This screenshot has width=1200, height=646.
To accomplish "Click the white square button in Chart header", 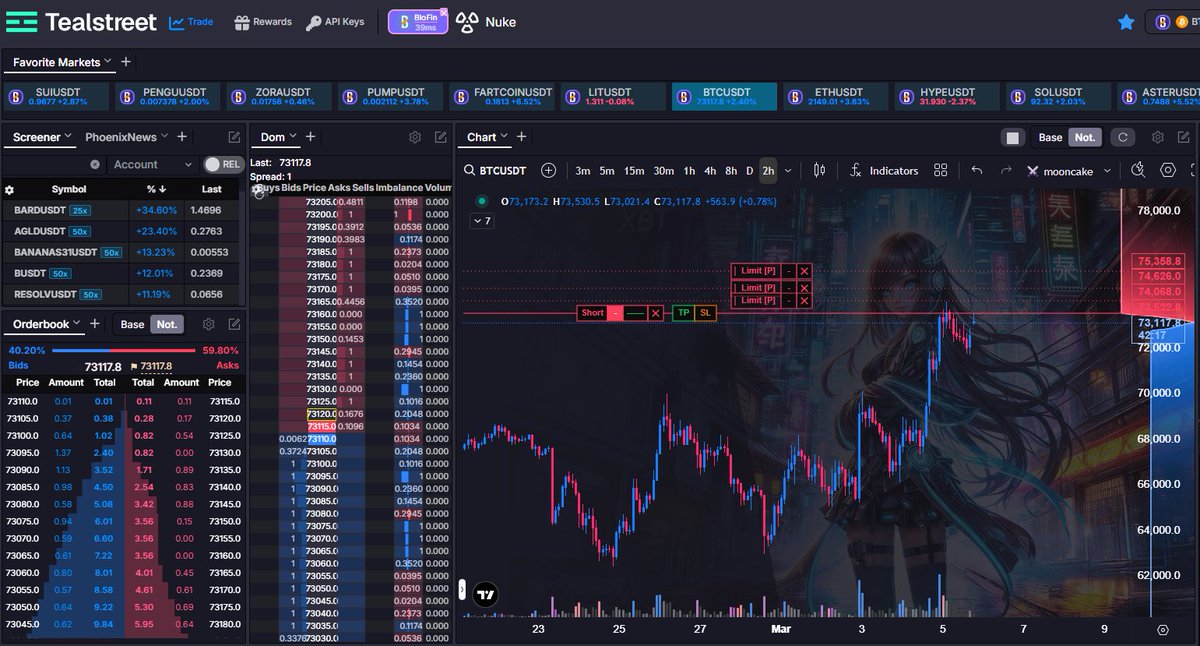I will [x=1013, y=137].
